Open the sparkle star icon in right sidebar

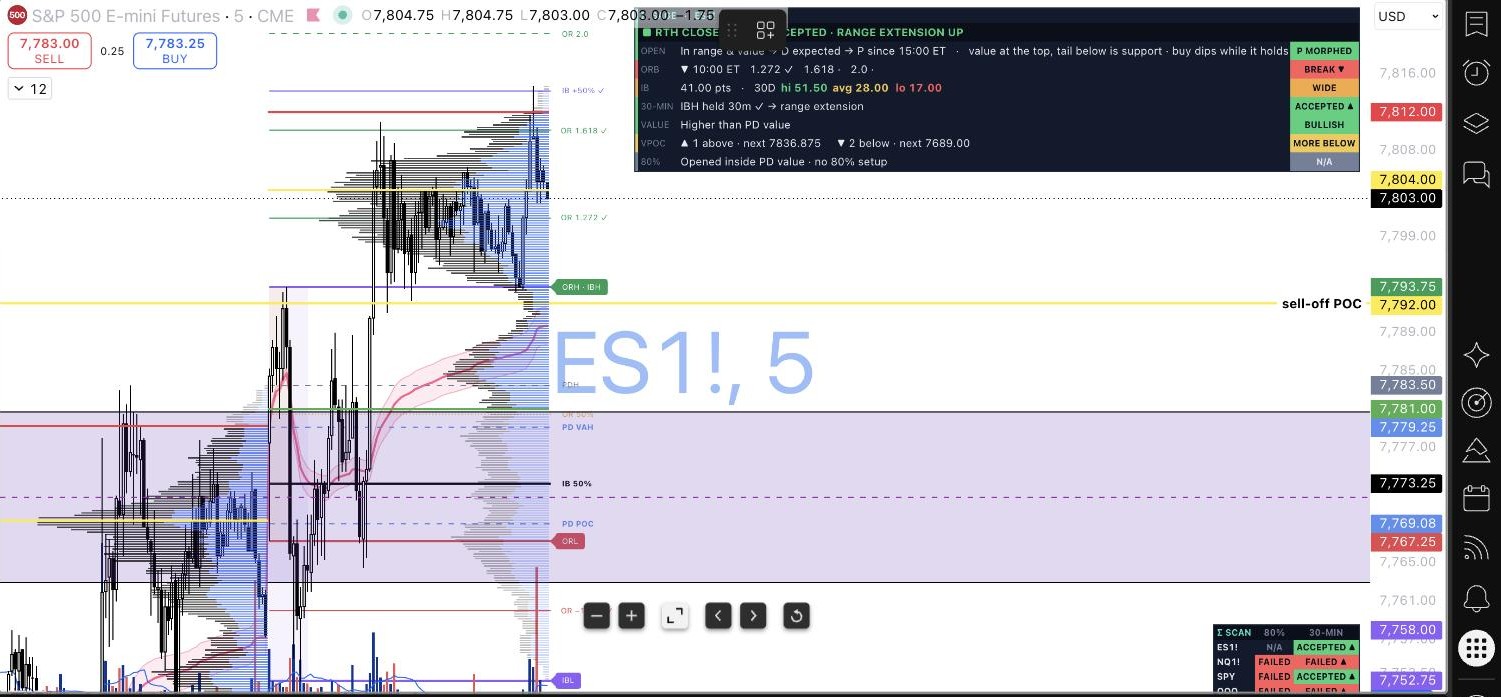[x=1476, y=354]
